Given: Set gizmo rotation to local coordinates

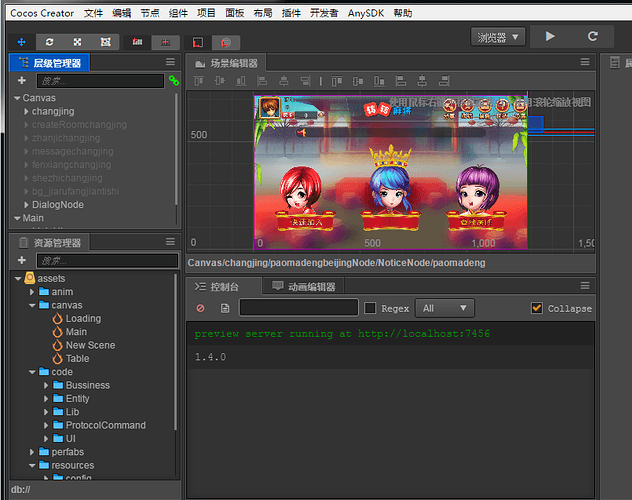Looking at the screenshot, I should click(198, 42).
